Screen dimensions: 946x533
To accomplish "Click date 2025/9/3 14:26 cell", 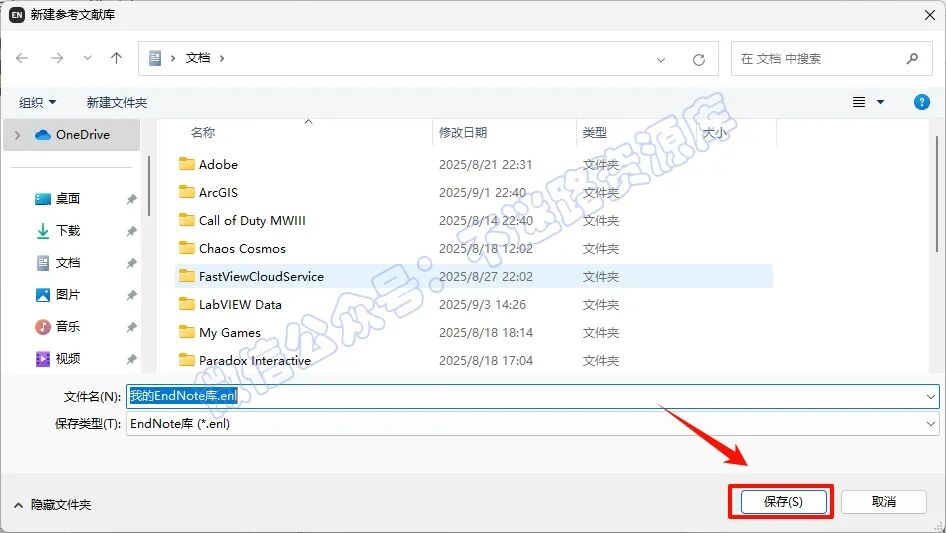I will click(483, 304).
